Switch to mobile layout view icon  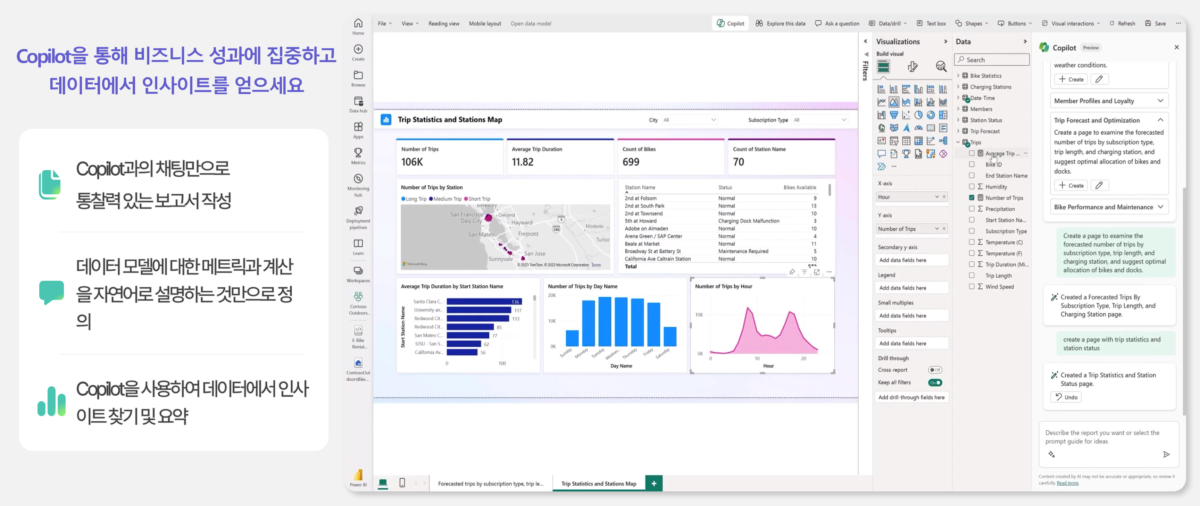[402, 483]
